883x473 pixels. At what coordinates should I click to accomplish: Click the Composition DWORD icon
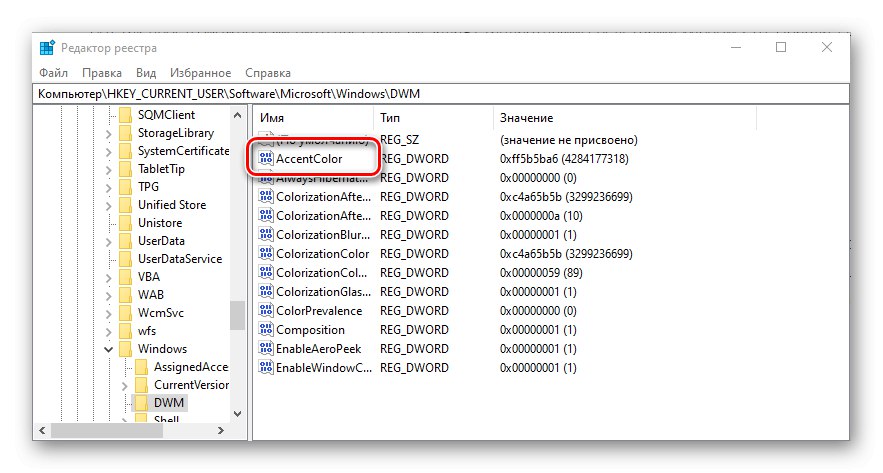[266, 329]
